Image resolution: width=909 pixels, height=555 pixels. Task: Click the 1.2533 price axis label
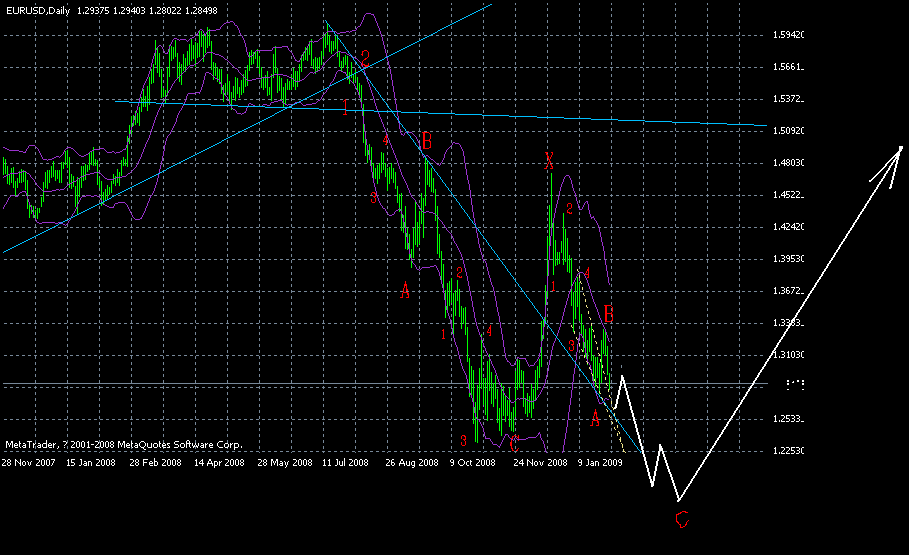tap(788, 419)
